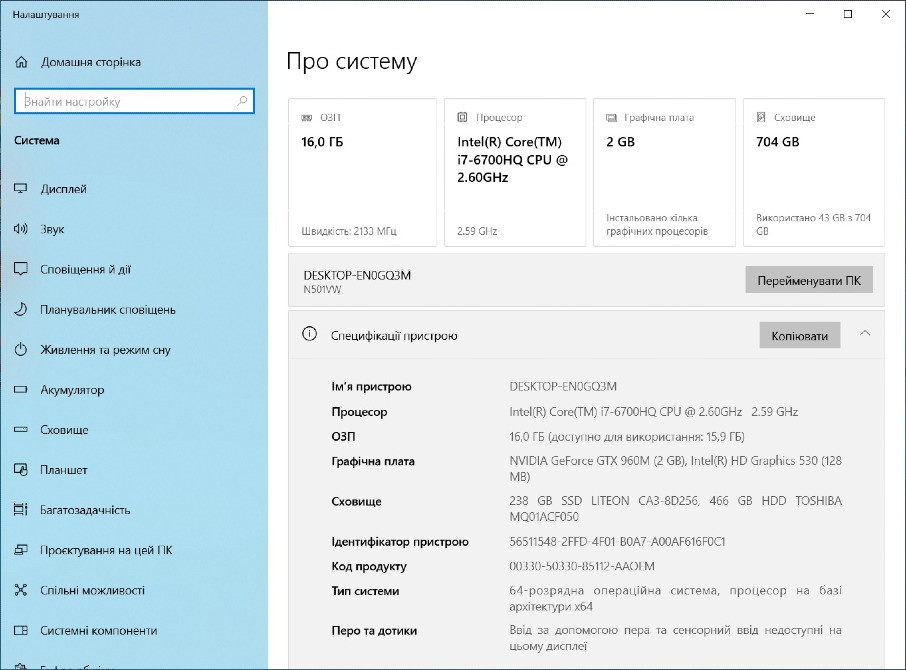This screenshot has width=906, height=670.
Task: Focus the Знайти настройку search field
Action: coord(134,101)
